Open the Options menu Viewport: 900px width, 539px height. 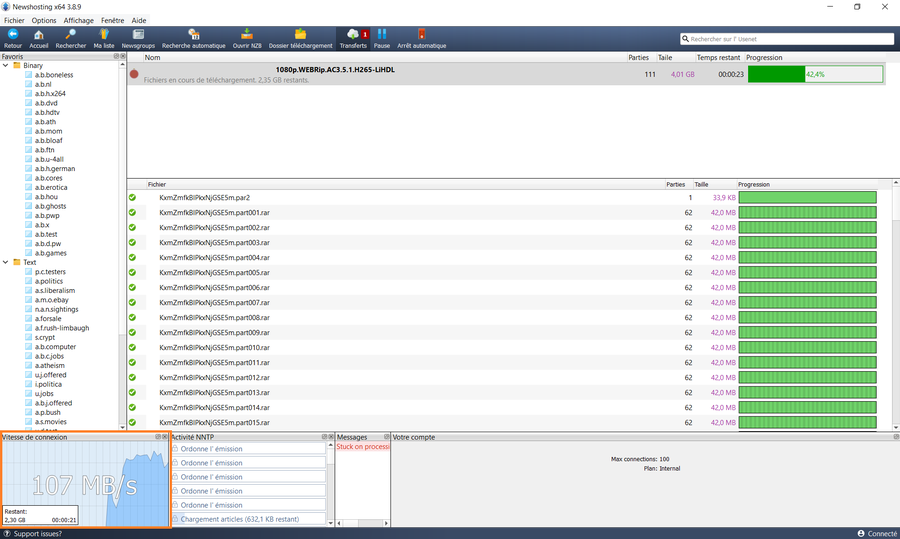pyautogui.click(x=44, y=20)
